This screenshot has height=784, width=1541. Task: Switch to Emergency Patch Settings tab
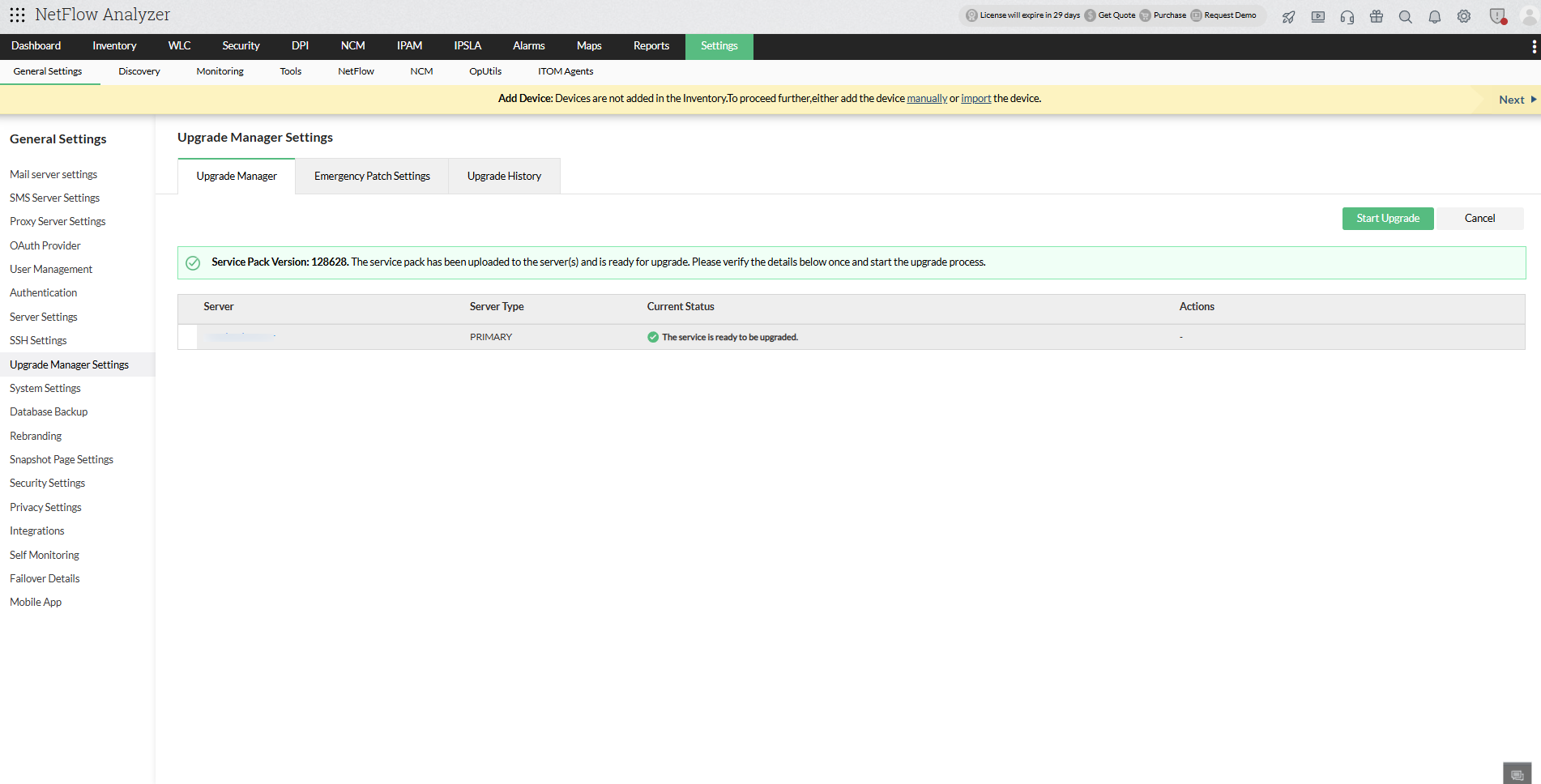[x=372, y=176]
